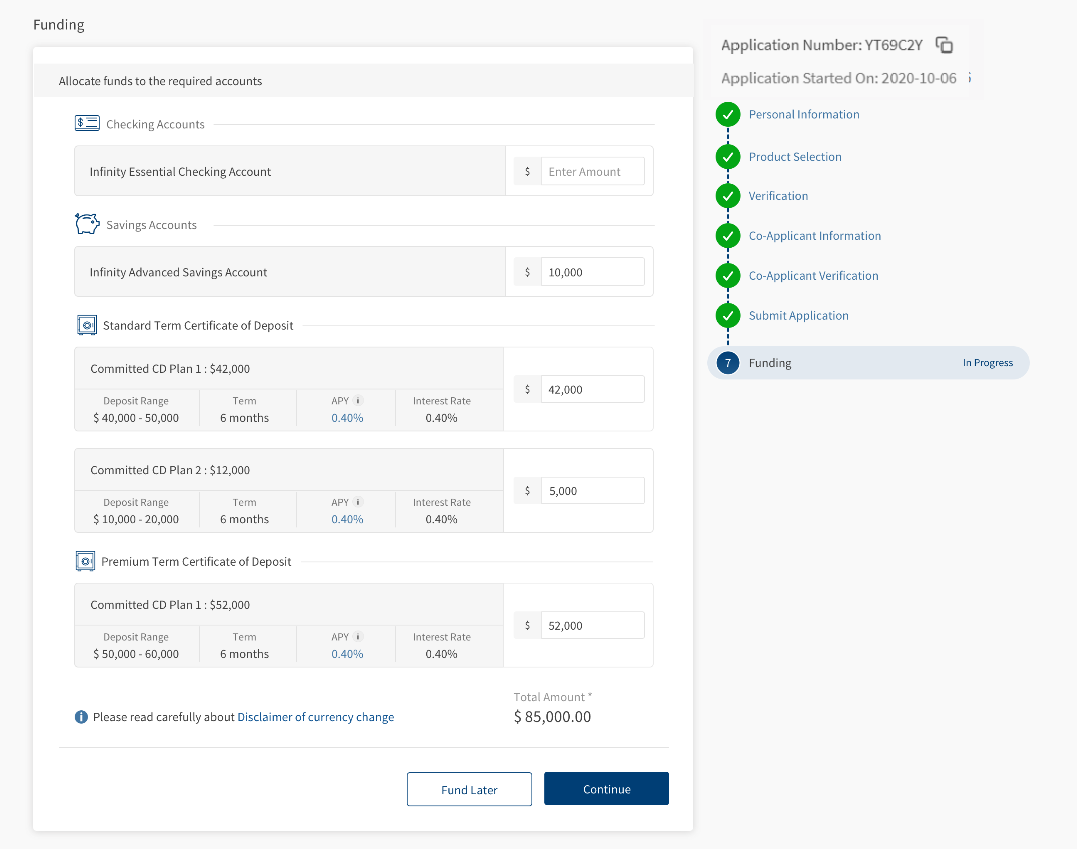Screen dimensions: 1077x849
Task: Open Co-Applicant Information step
Action: tap(814, 236)
